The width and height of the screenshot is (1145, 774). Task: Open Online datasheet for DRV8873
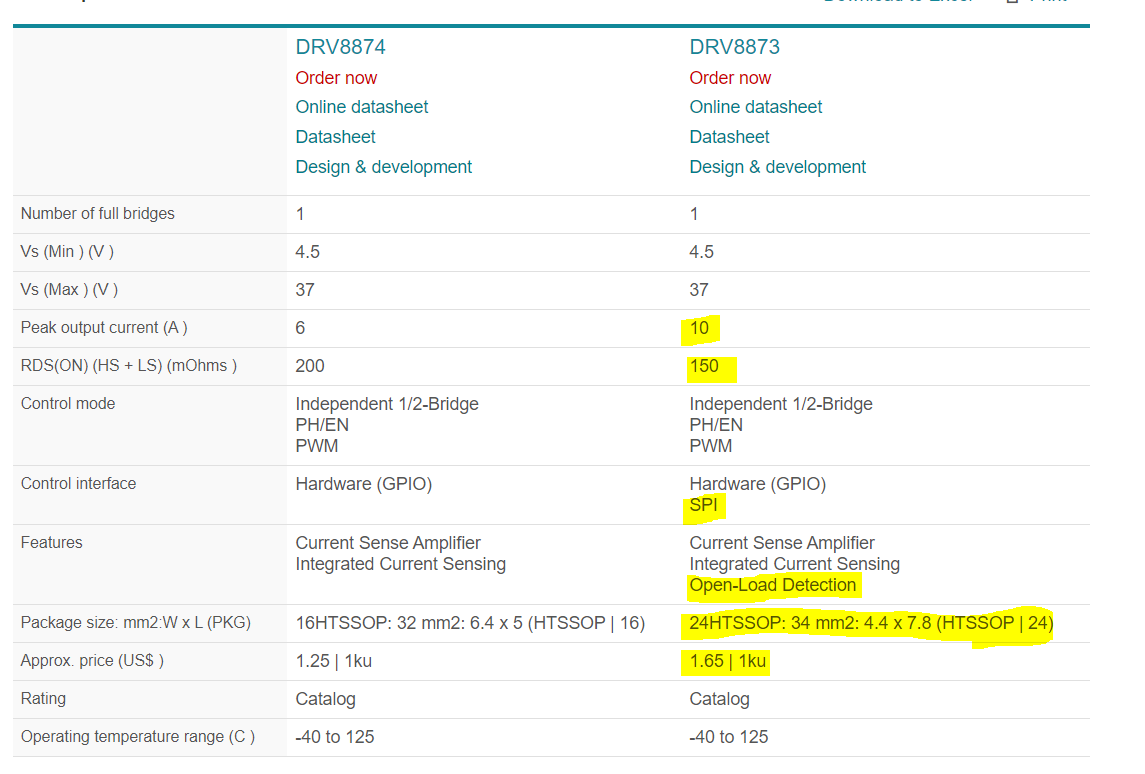[756, 107]
